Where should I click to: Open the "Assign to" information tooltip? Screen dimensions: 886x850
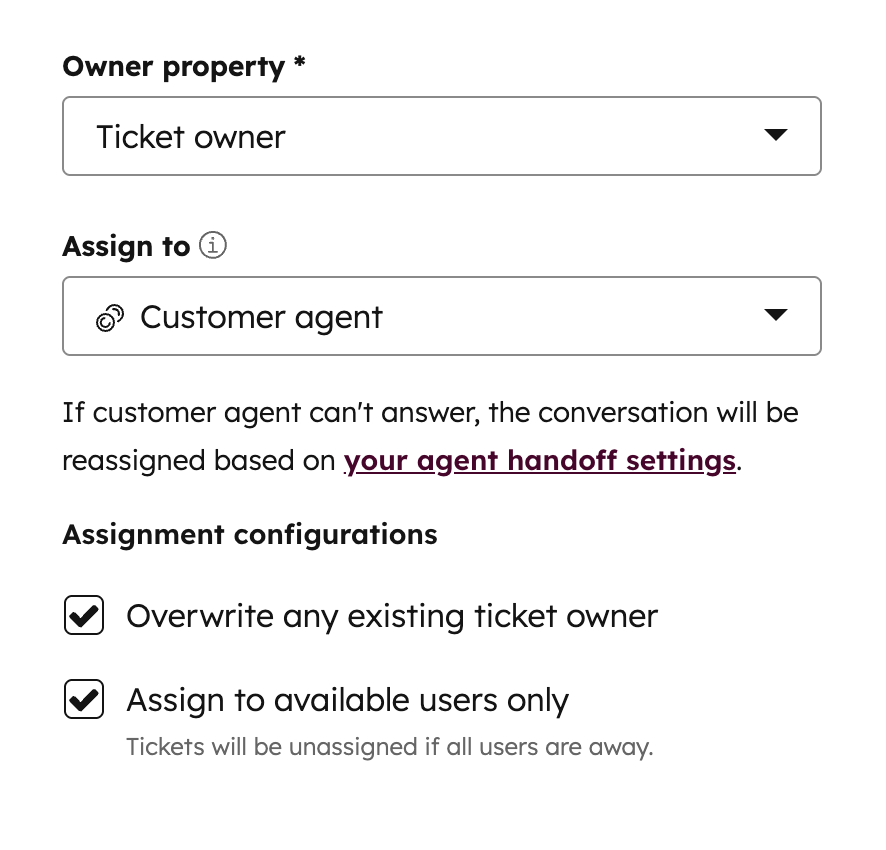click(x=213, y=245)
